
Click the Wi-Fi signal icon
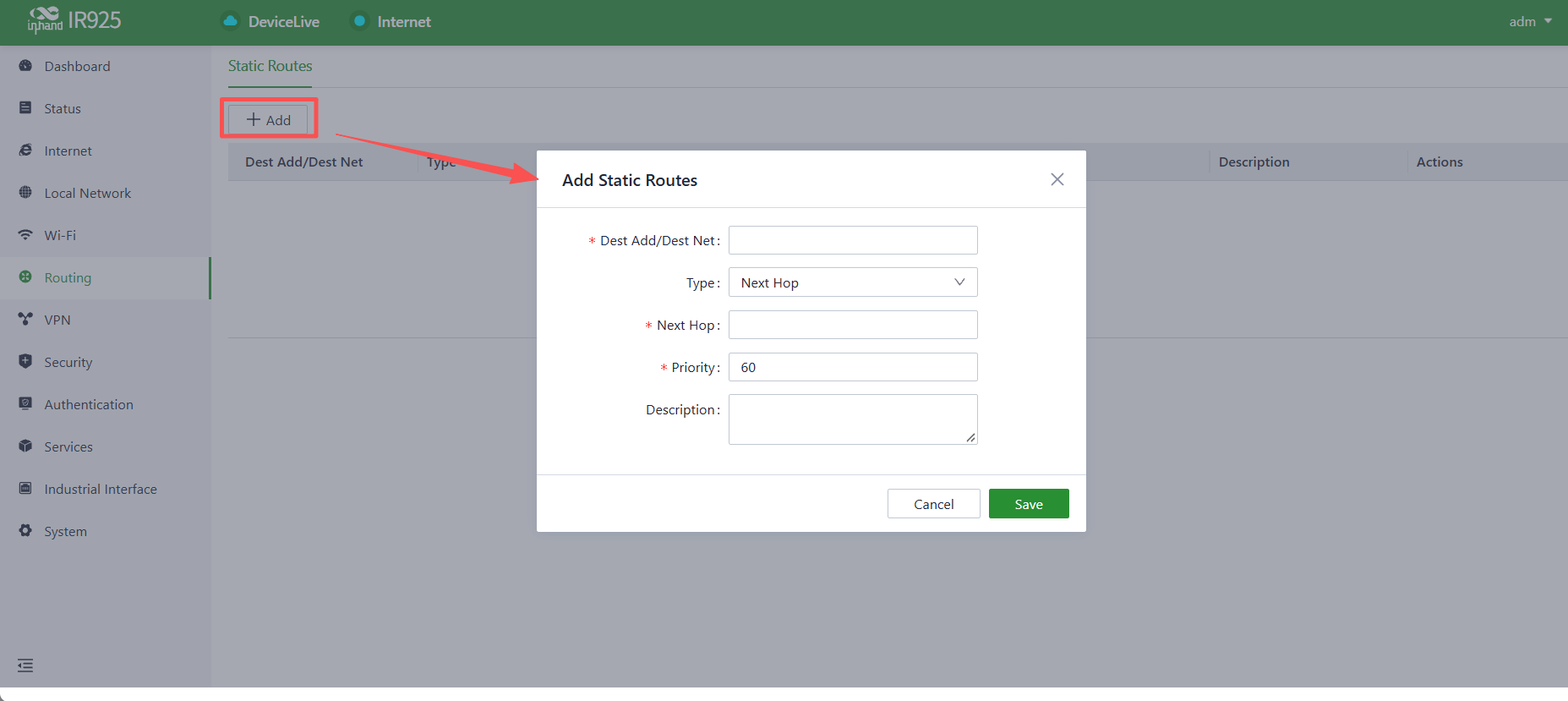(x=25, y=235)
